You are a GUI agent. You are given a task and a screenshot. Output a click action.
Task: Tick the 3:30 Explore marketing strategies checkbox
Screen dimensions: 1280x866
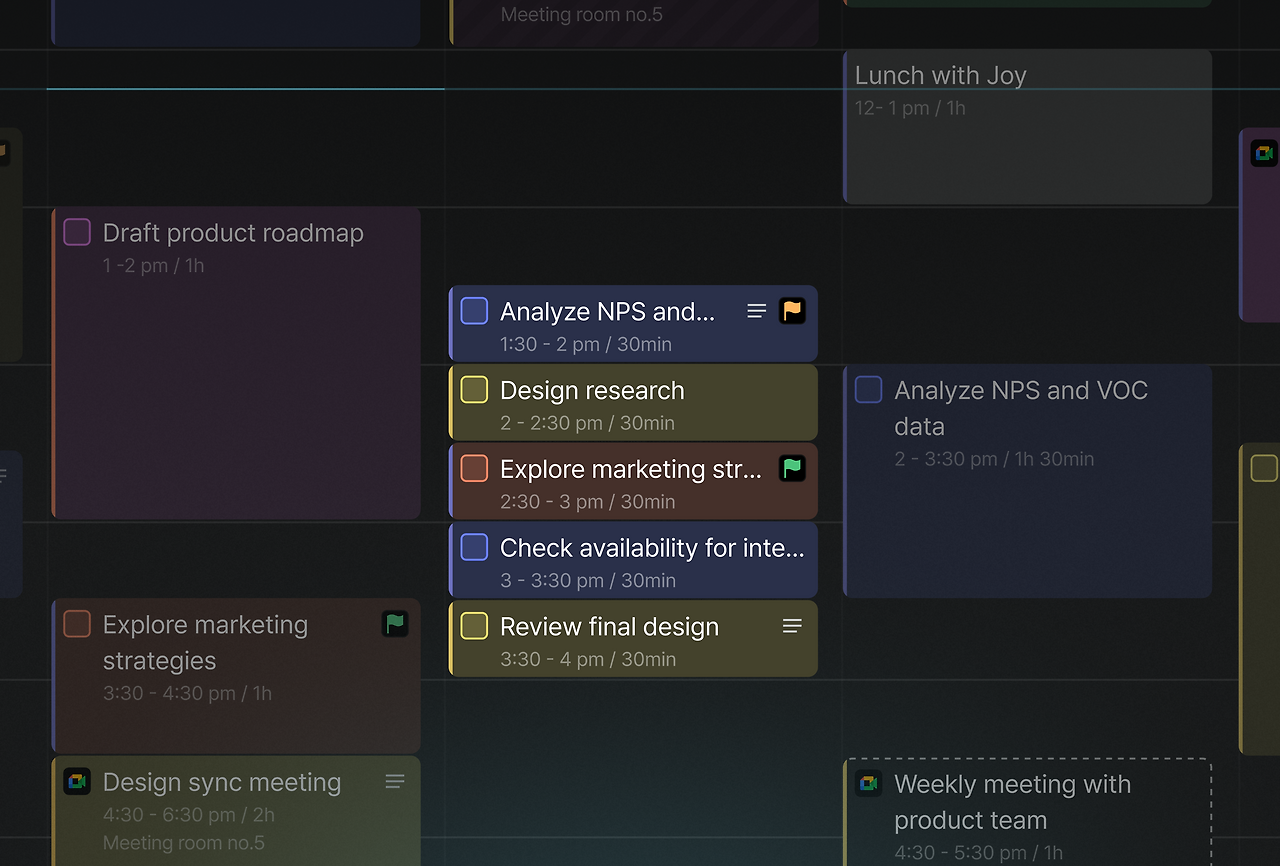[x=77, y=624]
